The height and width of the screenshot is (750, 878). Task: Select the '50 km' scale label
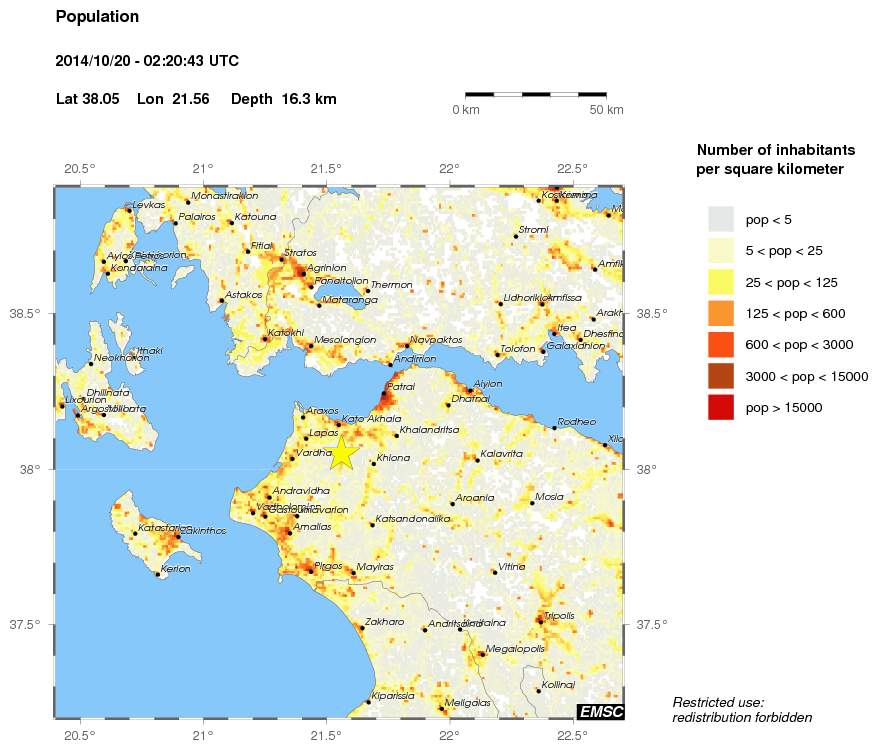click(606, 110)
